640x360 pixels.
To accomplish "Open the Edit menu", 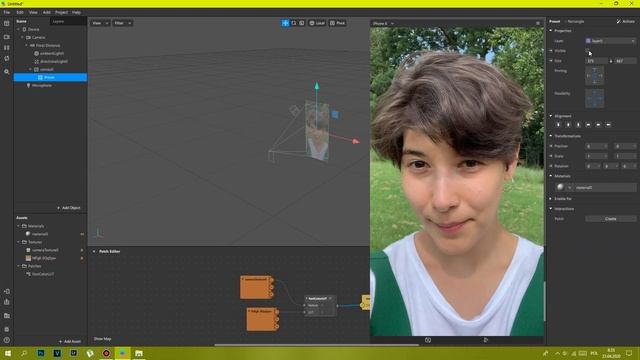I will 20,12.
